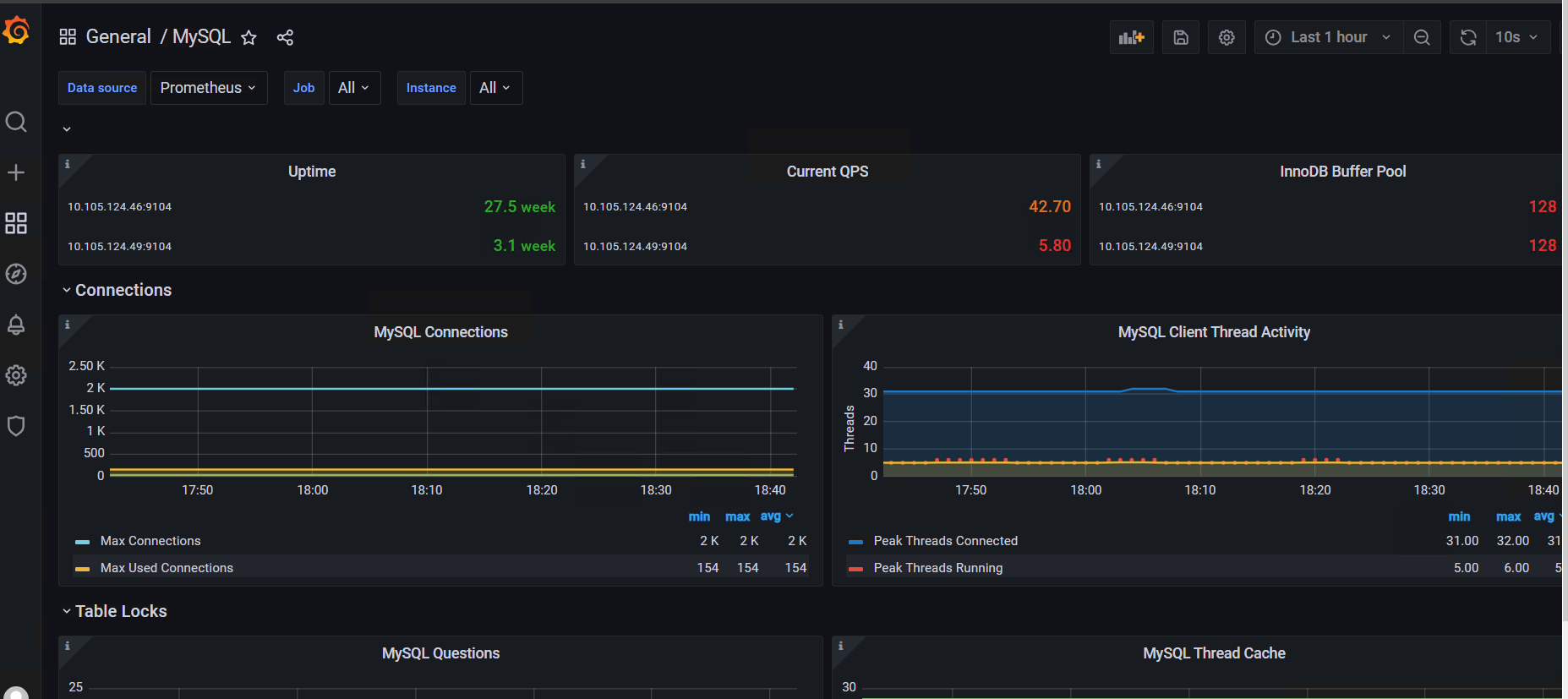Image resolution: width=1568 pixels, height=699 pixels.
Task: Toggle Max Connections series in legend
Action: tap(150, 541)
